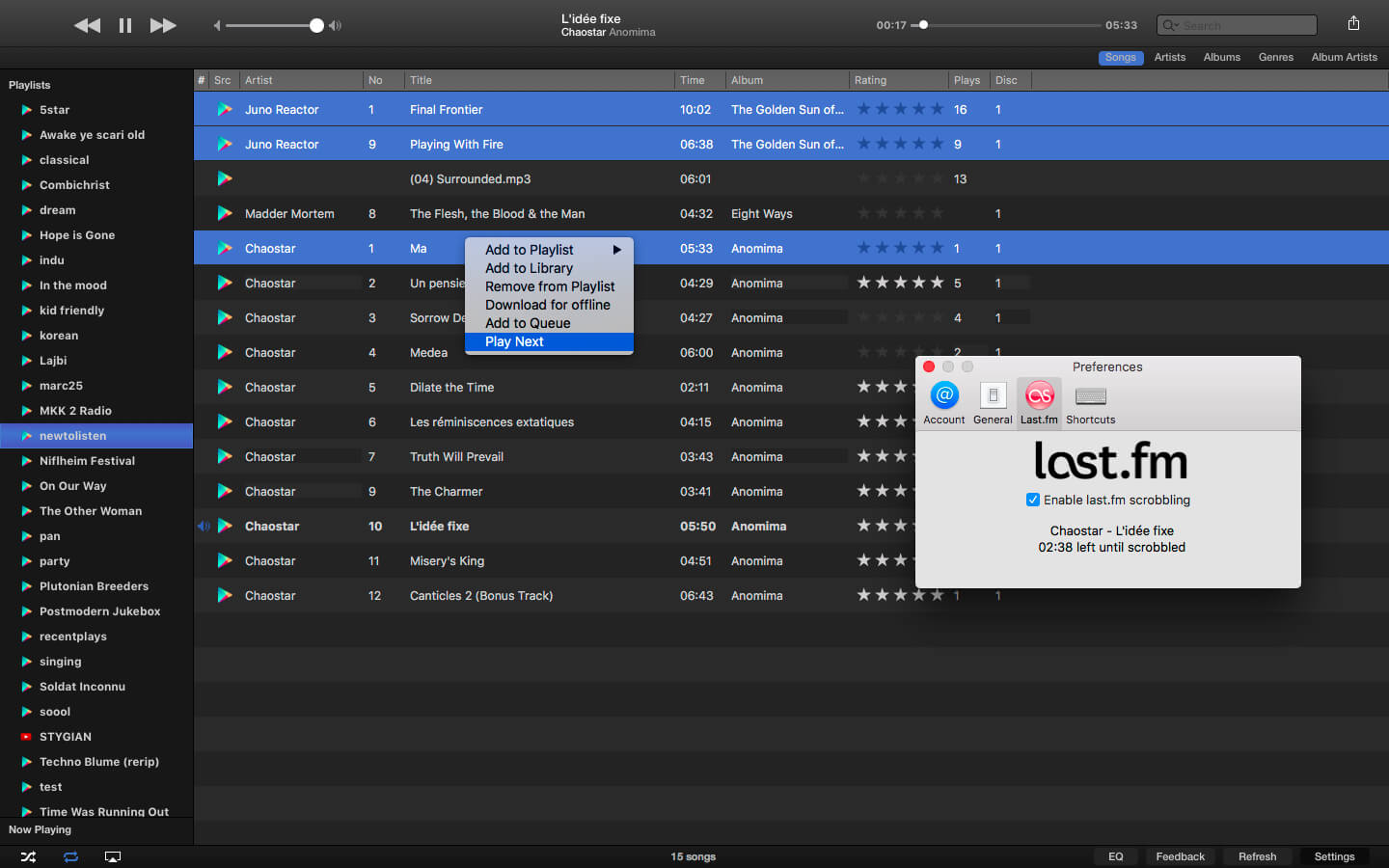Select Canticles 2 (Bonus Track) track
This screenshot has width=1389, height=868.
click(791, 595)
